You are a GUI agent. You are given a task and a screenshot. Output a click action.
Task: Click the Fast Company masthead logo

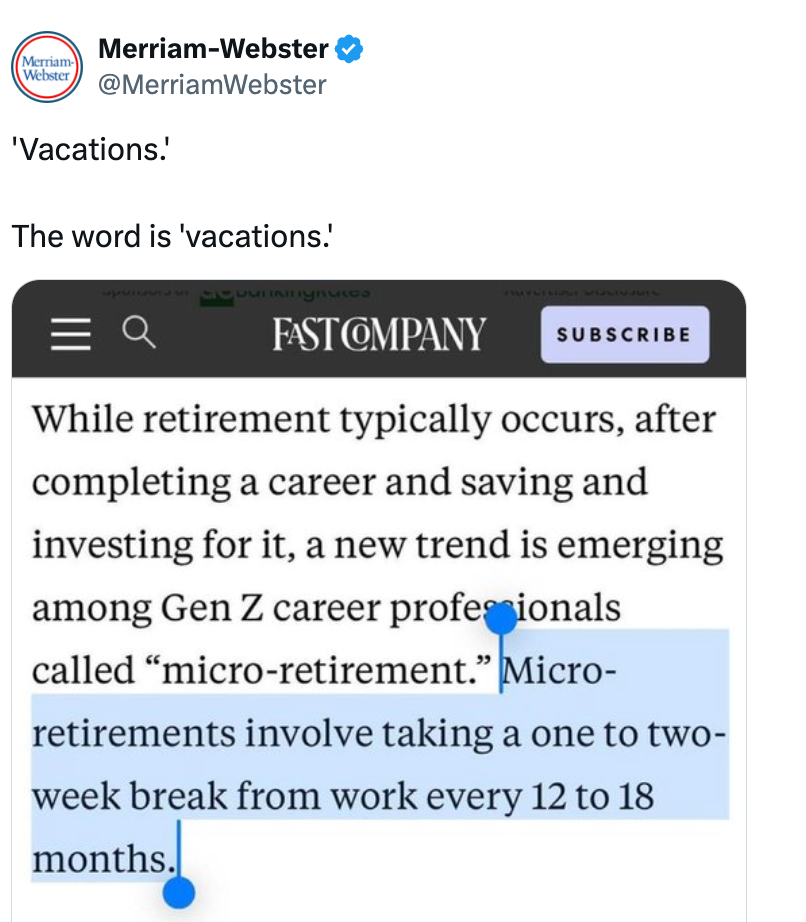[x=378, y=332]
